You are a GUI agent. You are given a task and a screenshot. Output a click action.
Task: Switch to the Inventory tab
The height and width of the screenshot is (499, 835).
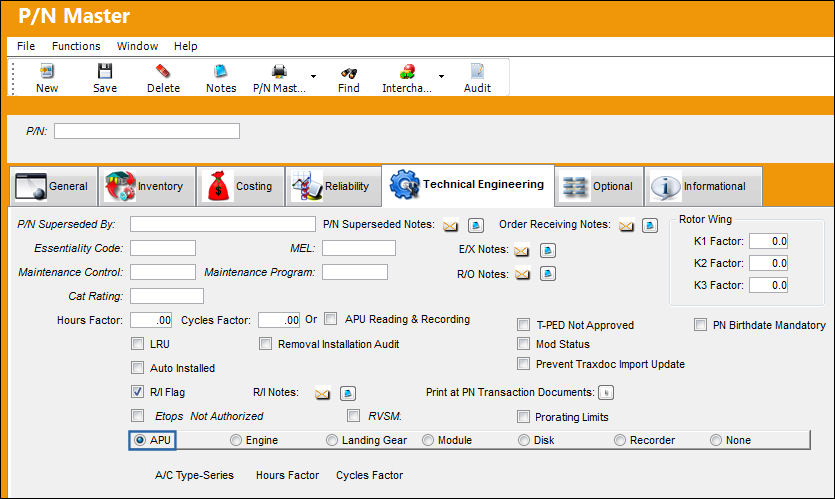[147, 186]
